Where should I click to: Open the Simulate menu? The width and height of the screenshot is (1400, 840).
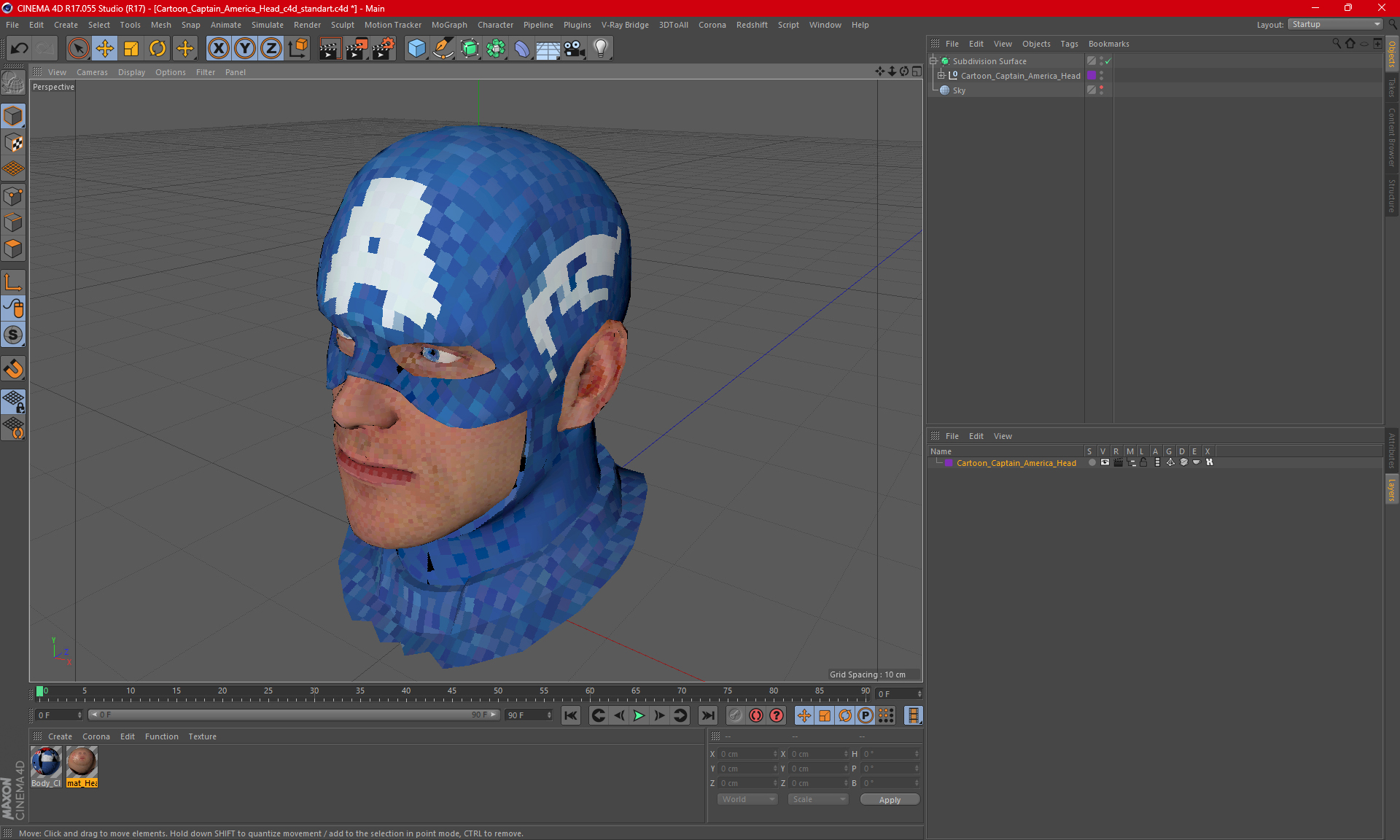268,25
